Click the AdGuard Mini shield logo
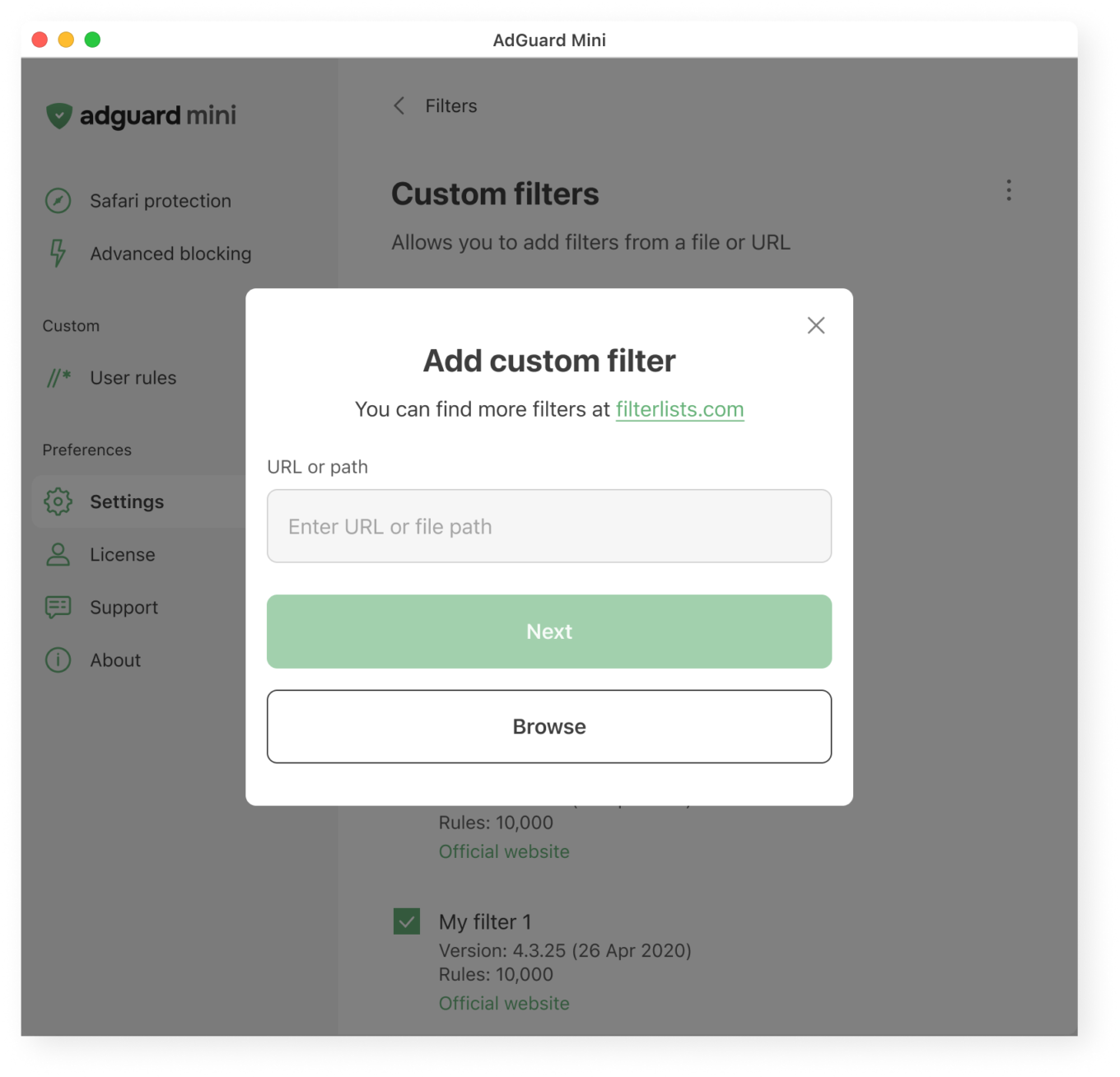 (60, 115)
